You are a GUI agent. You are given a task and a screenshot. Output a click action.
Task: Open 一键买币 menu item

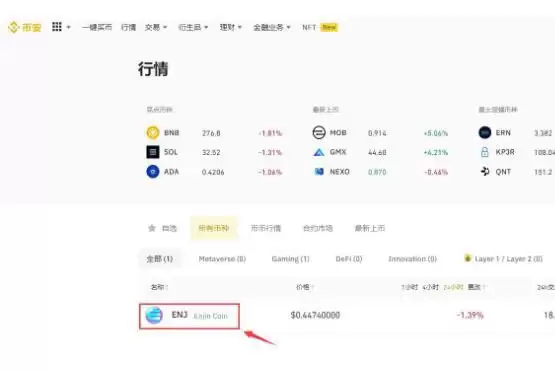point(97,27)
